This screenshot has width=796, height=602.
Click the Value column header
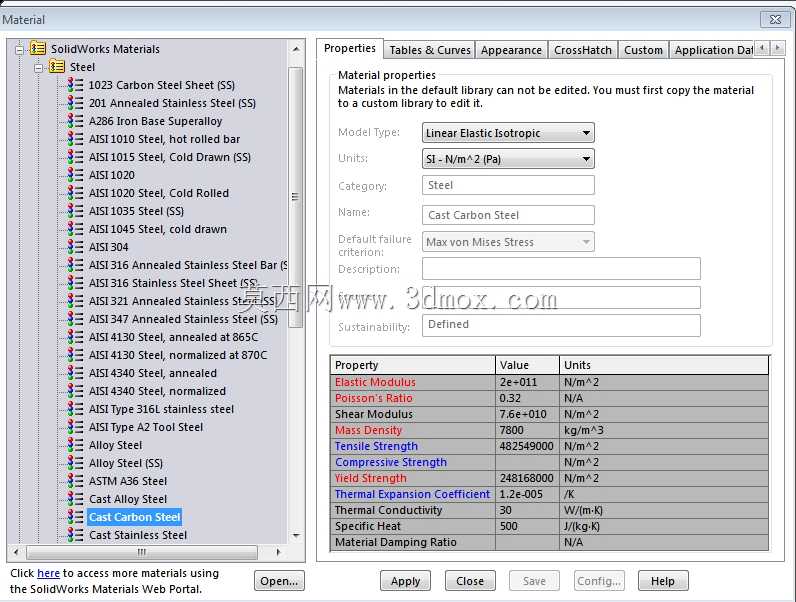point(527,365)
